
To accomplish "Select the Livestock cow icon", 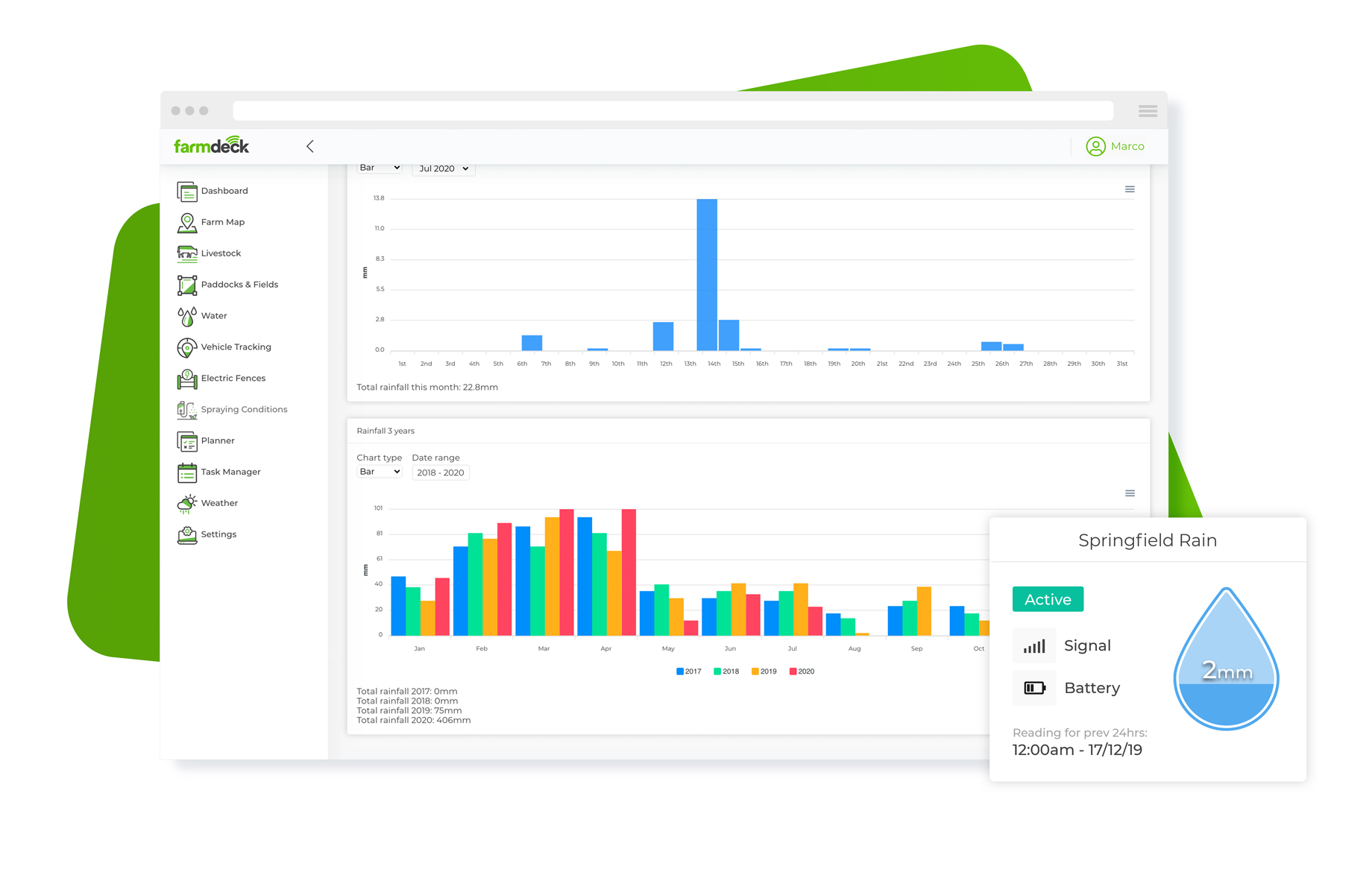I will [186, 254].
